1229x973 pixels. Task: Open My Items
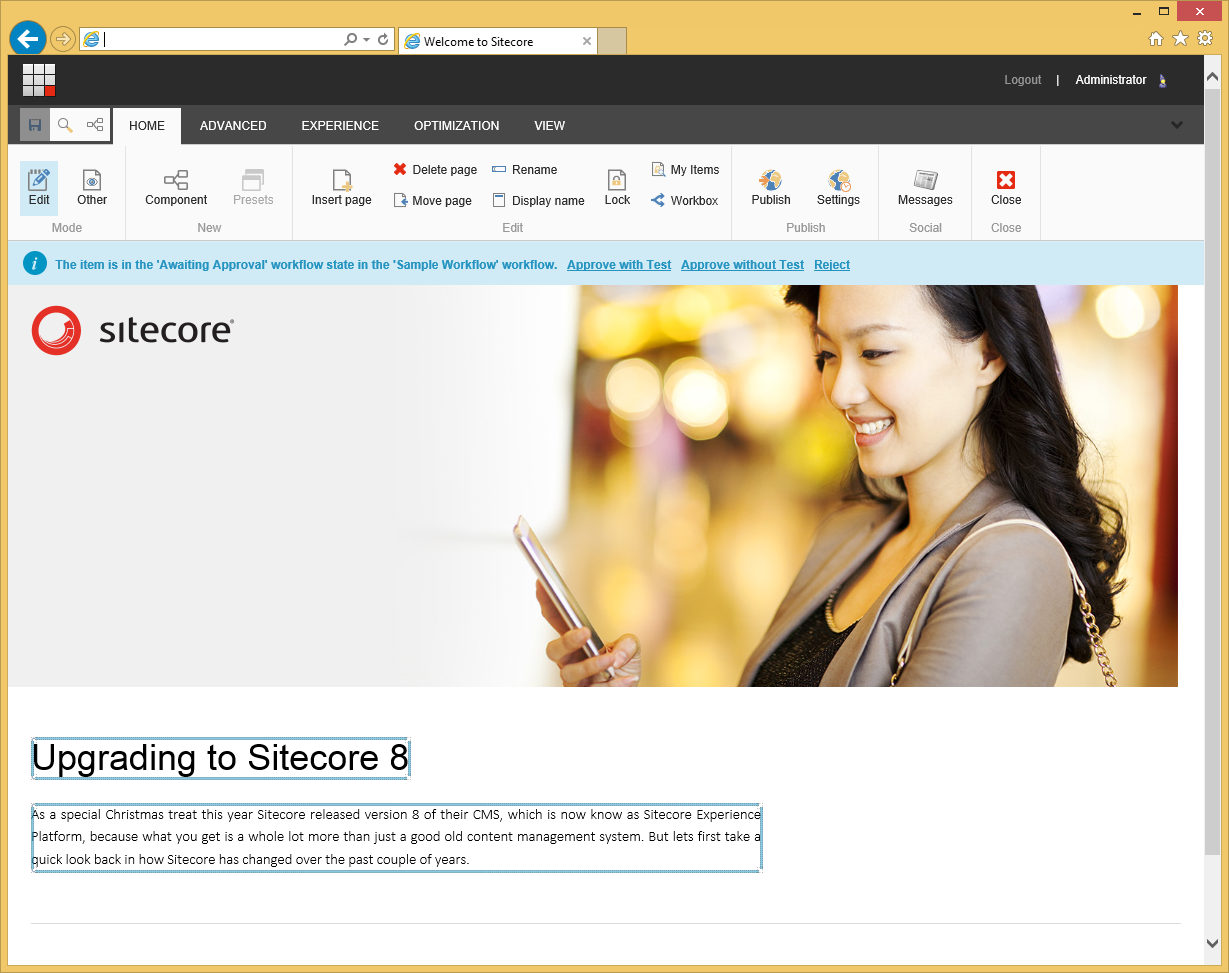pos(685,170)
